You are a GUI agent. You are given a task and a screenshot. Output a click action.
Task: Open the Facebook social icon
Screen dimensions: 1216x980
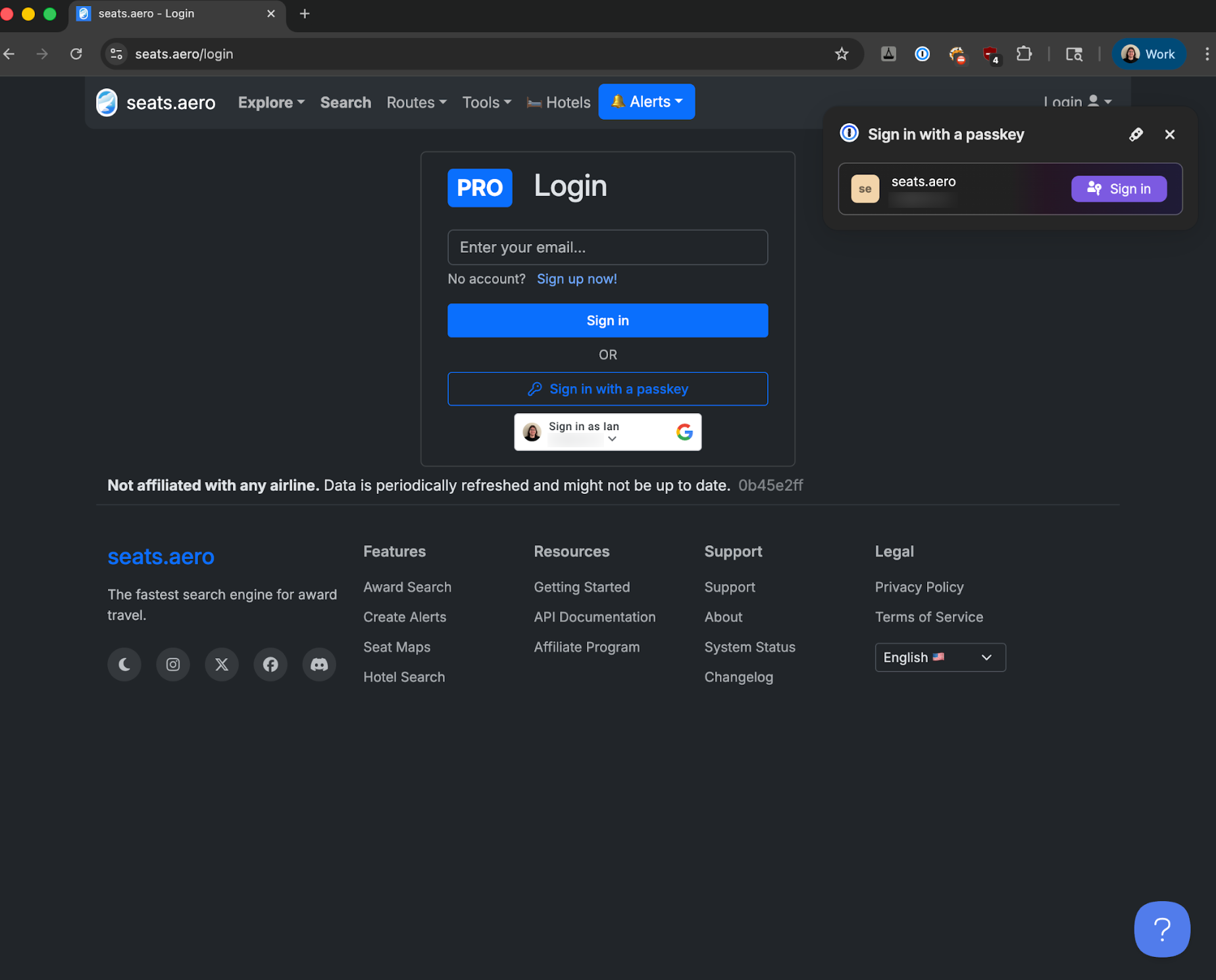pos(270,664)
